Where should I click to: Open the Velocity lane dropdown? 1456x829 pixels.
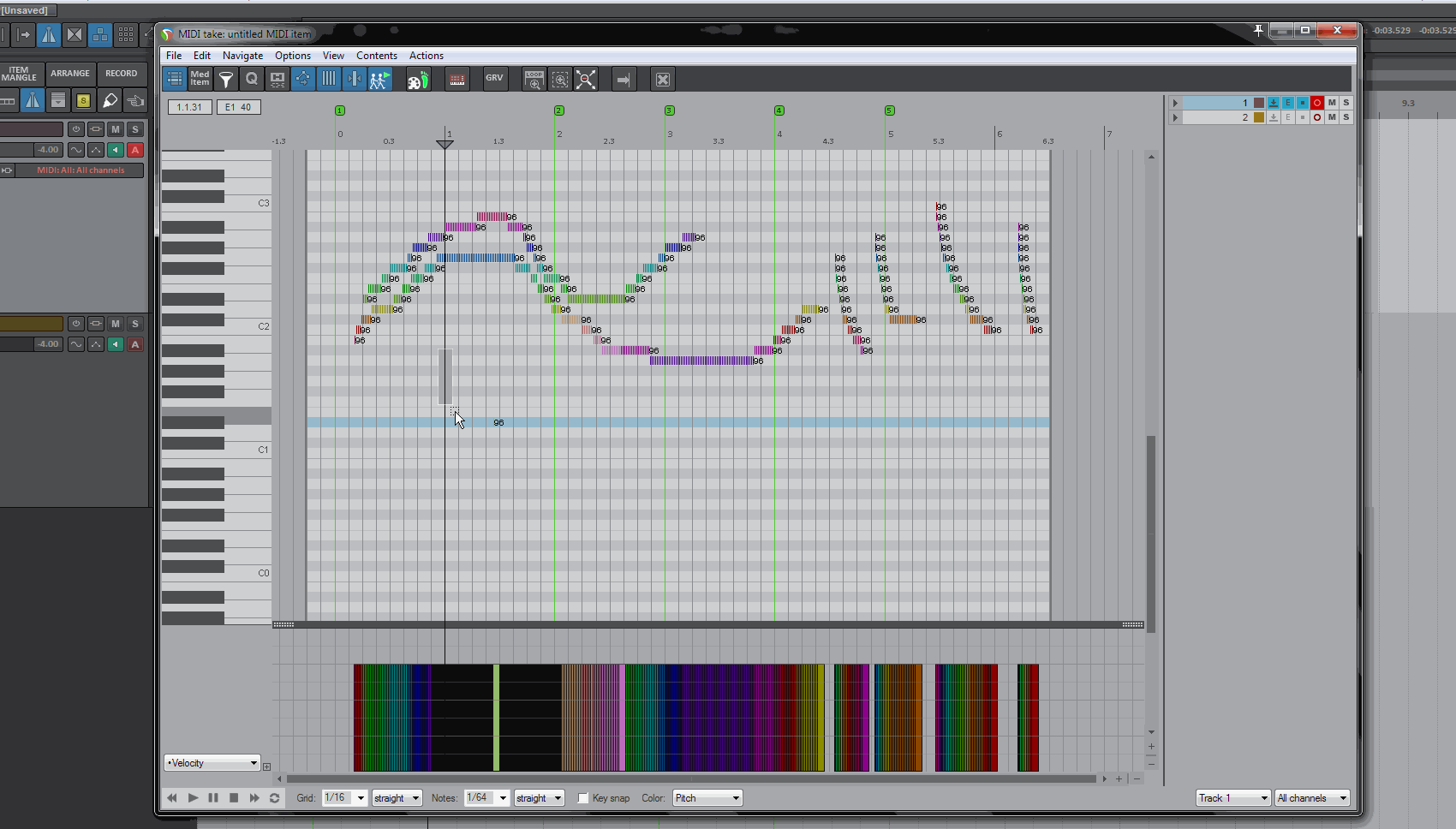(212, 763)
